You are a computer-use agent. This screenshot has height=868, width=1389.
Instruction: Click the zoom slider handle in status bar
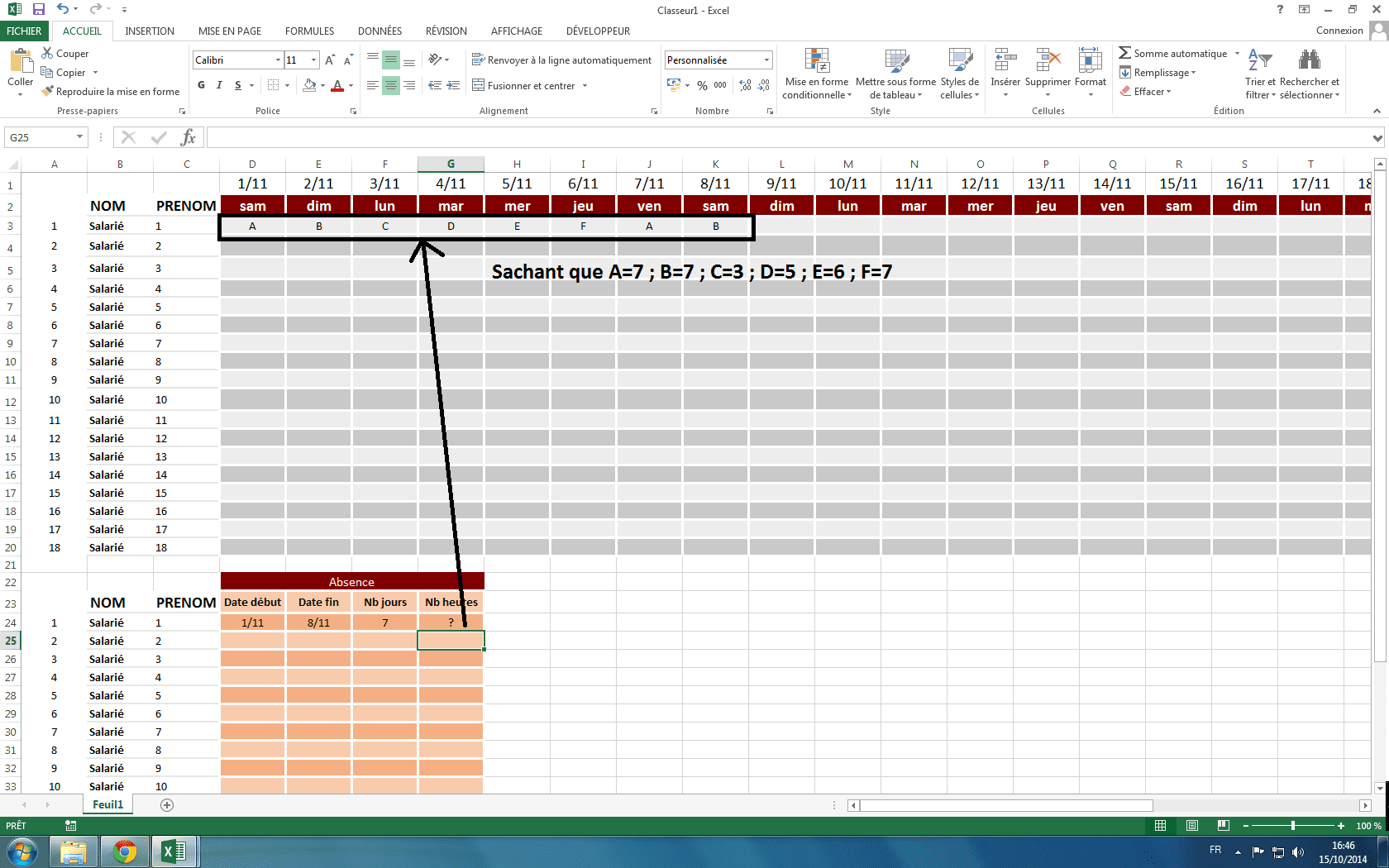pos(1292,826)
